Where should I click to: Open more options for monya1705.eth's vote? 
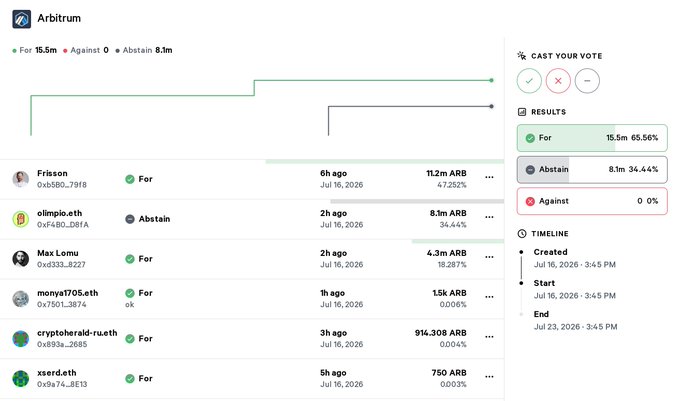(x=489, y=297)
